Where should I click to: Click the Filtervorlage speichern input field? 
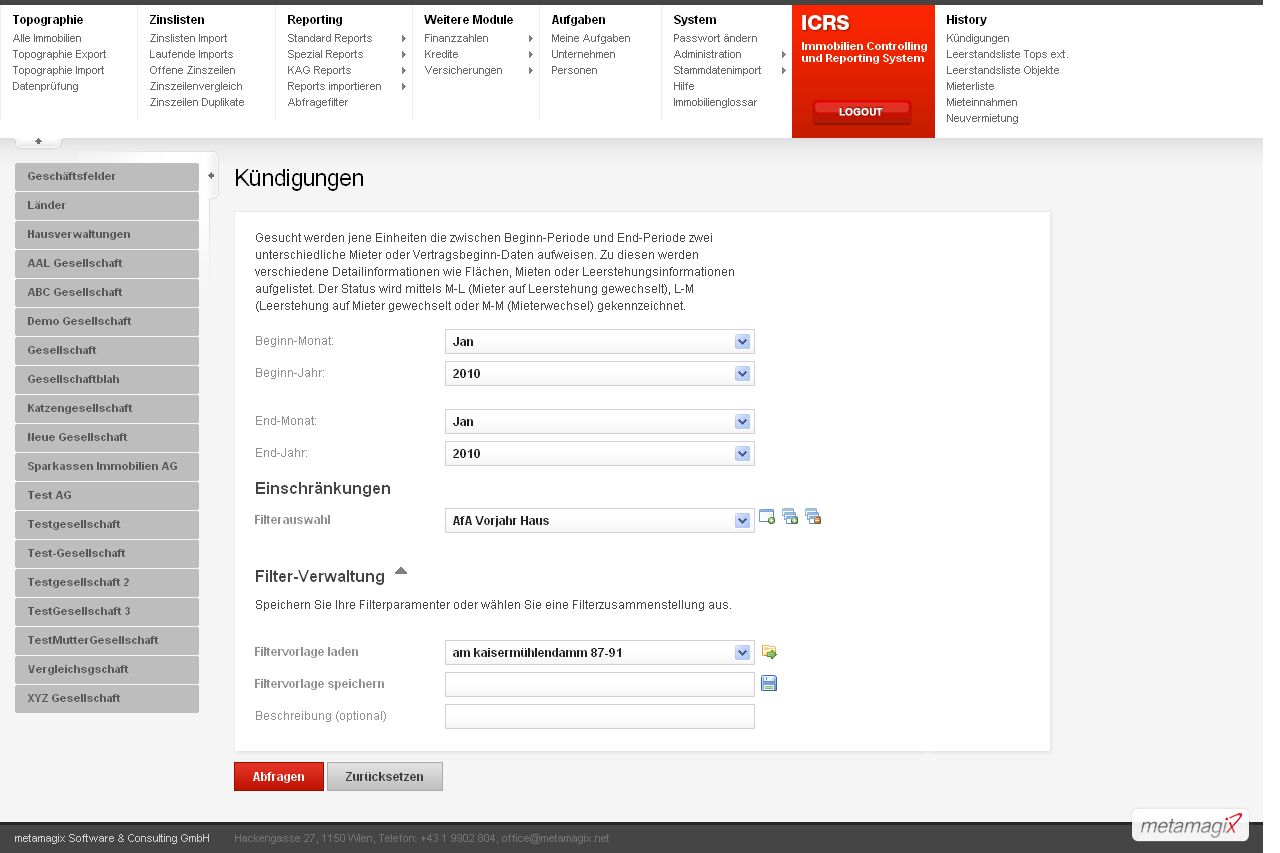coord(600,684)
